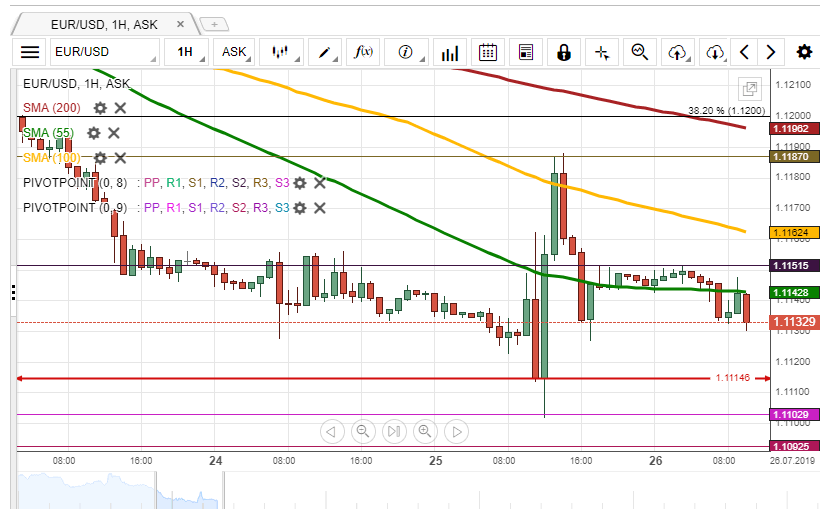Click the 1.10925 pivot price tag

point(795,447)
